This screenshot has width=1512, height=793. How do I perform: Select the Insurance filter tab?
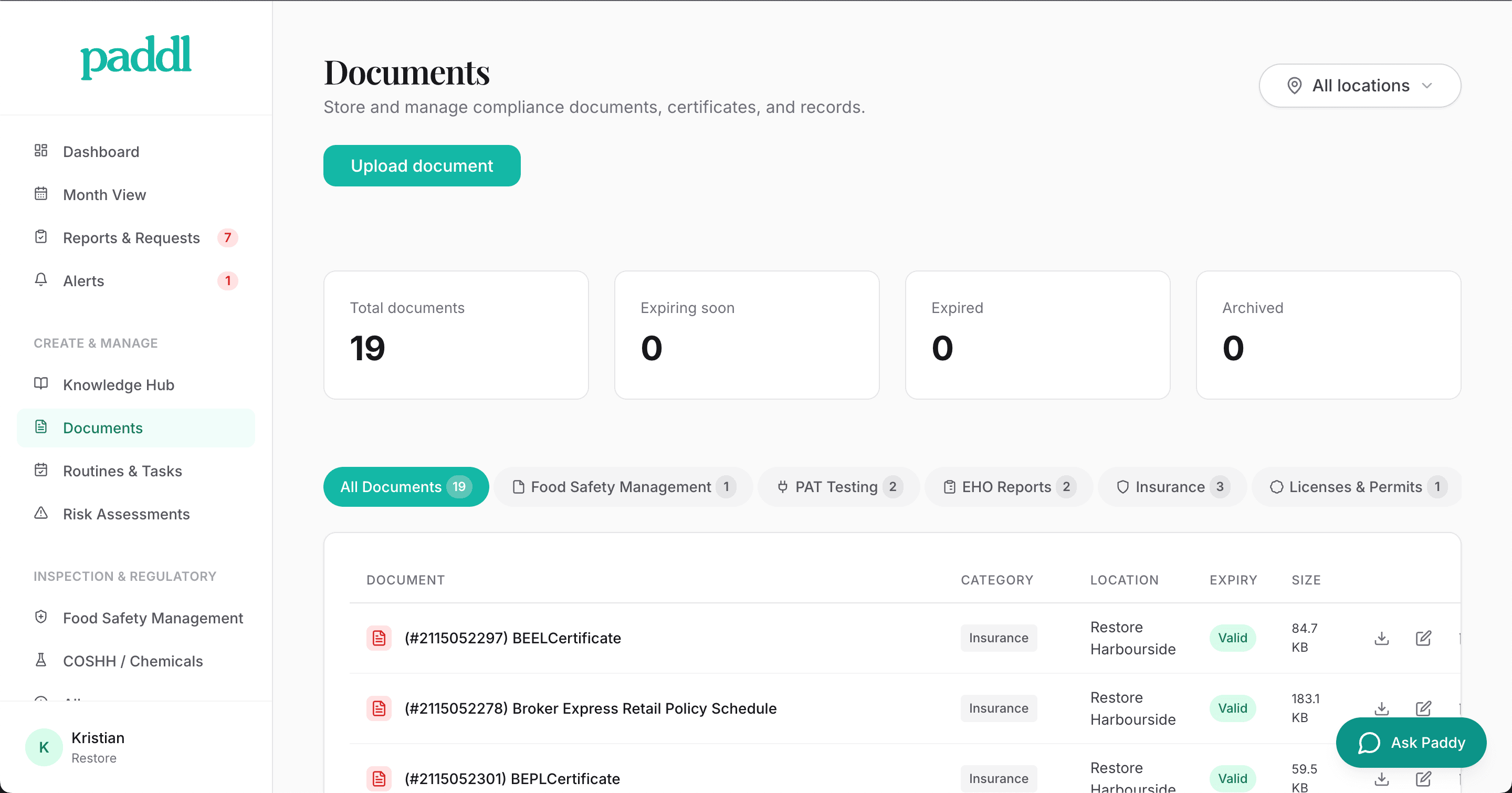coord(1172,487)
